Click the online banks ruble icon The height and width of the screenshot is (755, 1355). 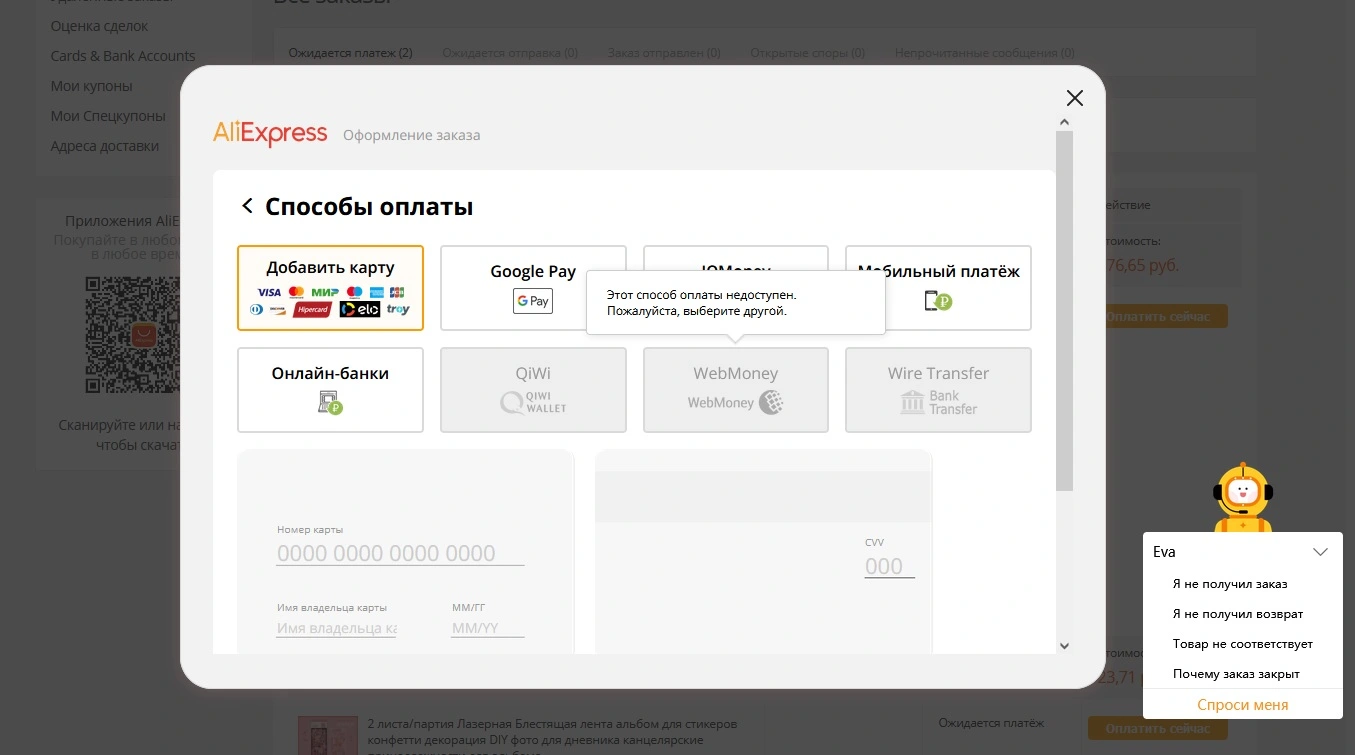click(x=330, y=402)
